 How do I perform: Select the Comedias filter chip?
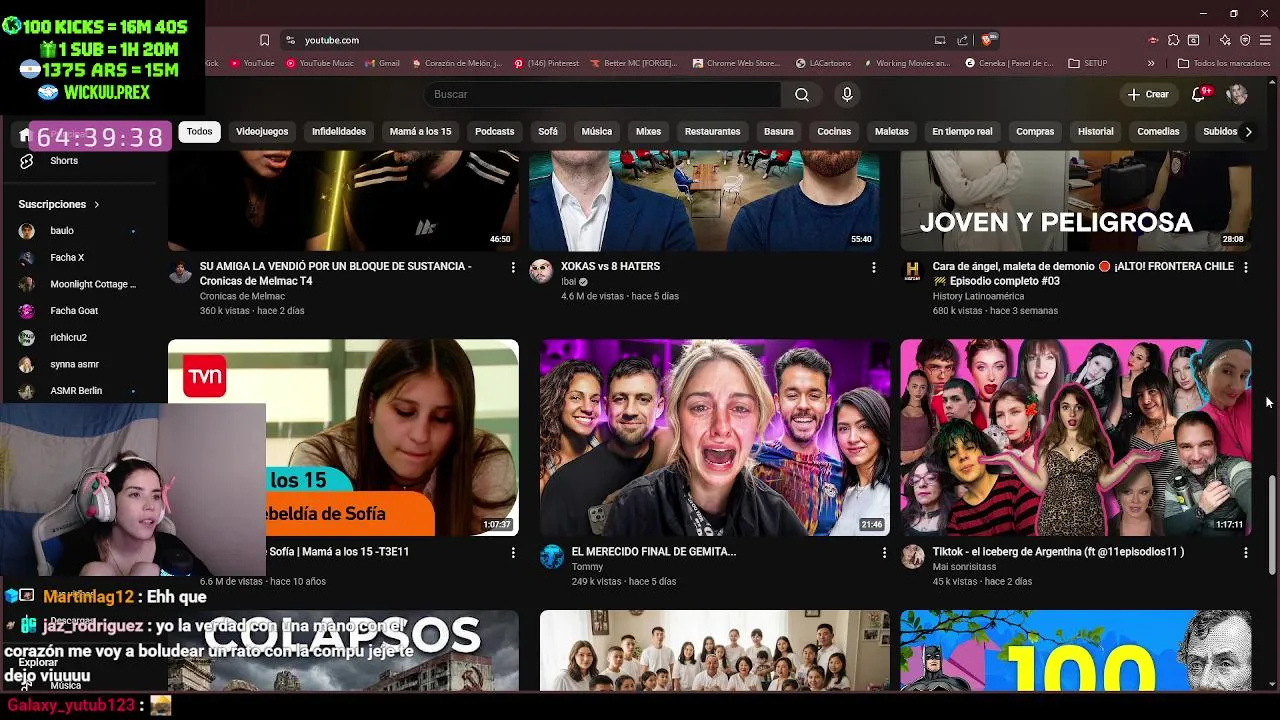(x=1158, y=131)
